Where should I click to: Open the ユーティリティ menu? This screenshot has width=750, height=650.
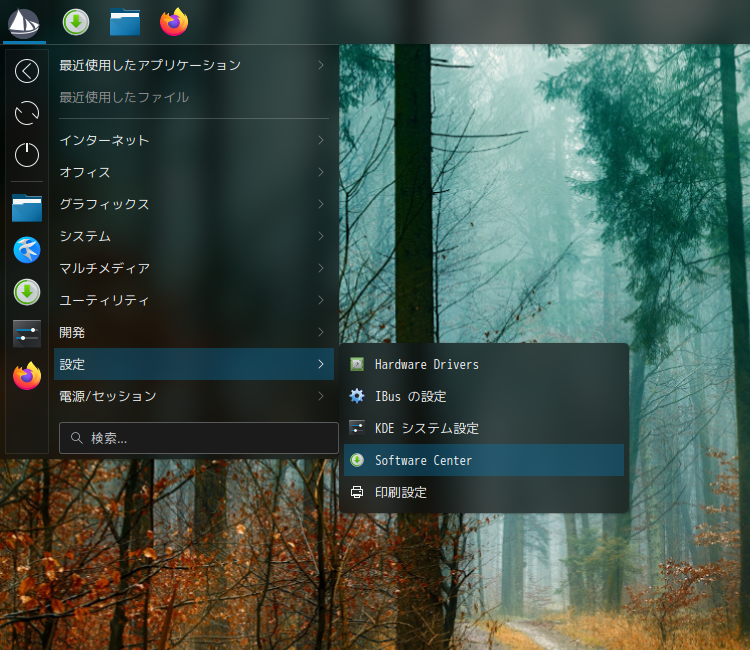tap(194, 300)
